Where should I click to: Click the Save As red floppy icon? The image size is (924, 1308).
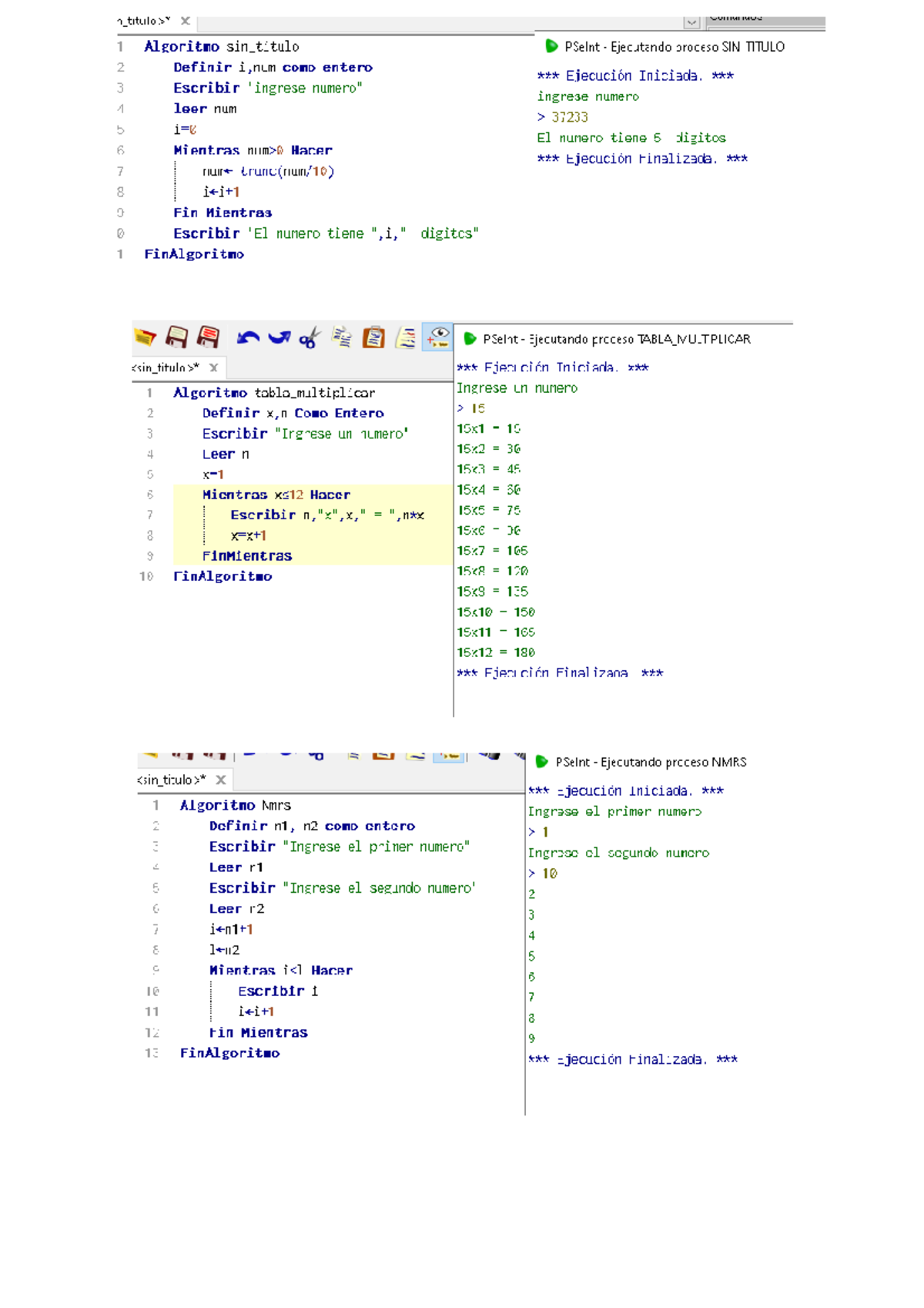(208, 337)
